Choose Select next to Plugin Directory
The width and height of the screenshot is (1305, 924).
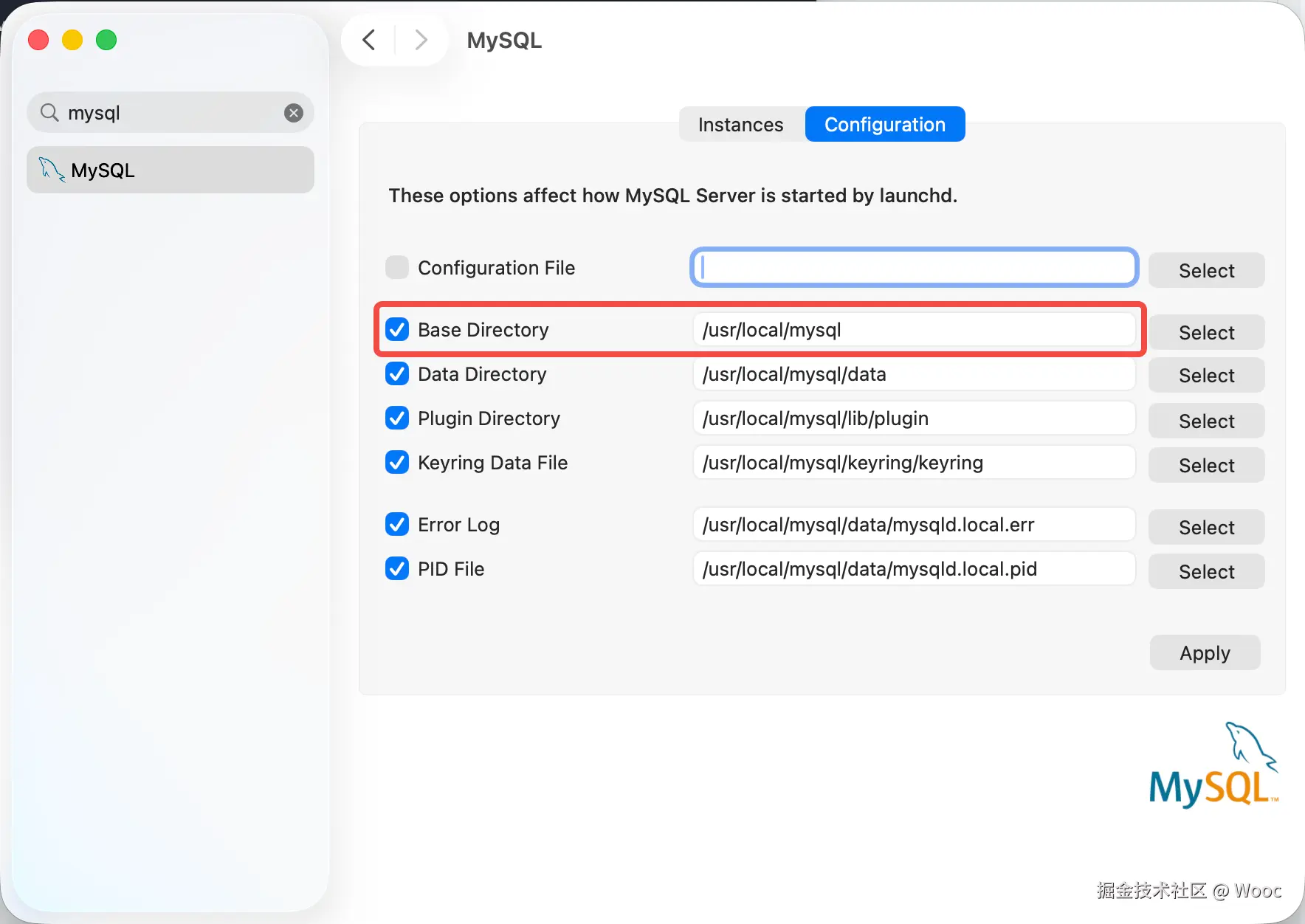tap(1206, 421)
